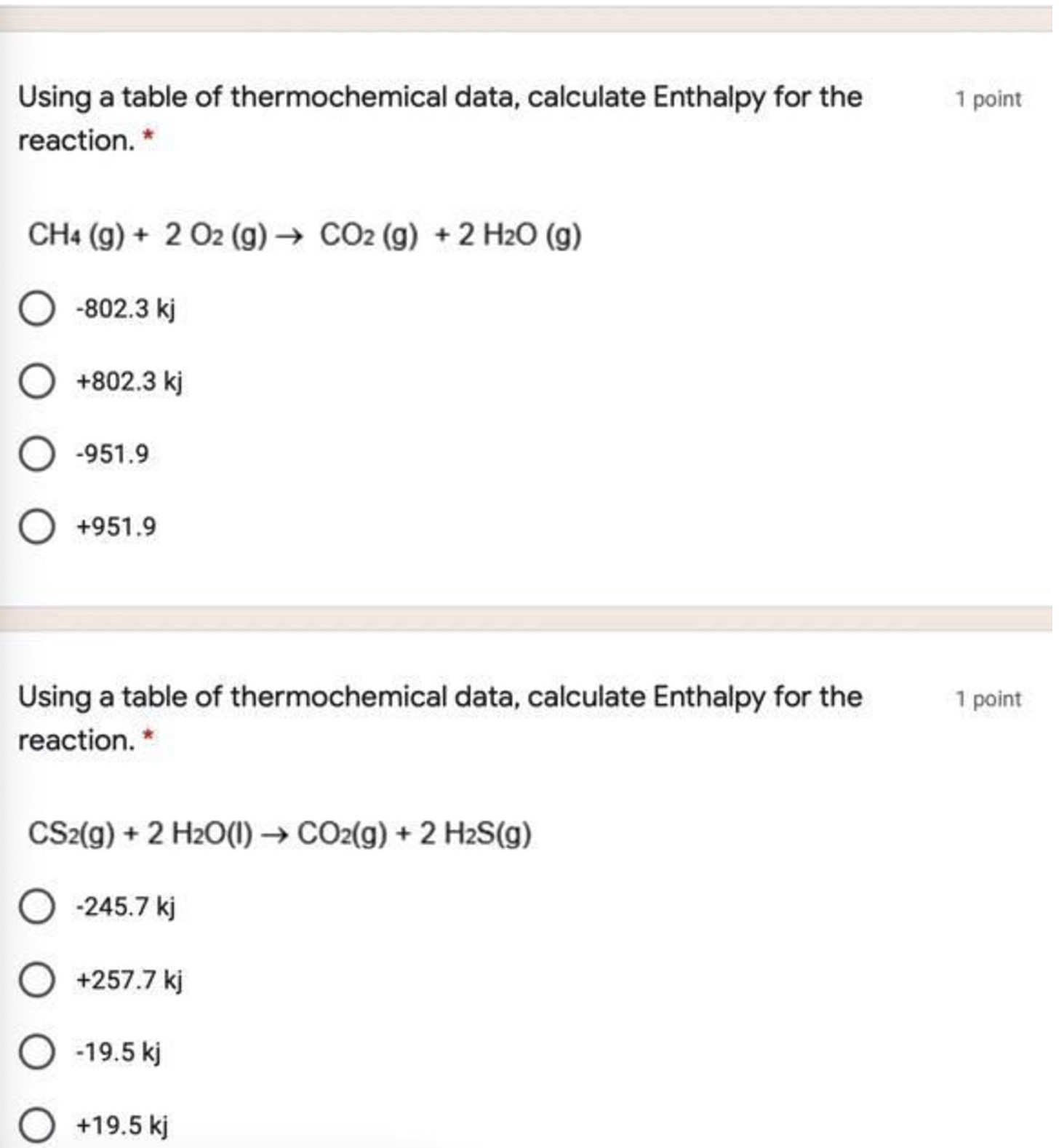Select the +257.7 kj radio option
Screen dimensions: 1059x1148
(36, 980)
